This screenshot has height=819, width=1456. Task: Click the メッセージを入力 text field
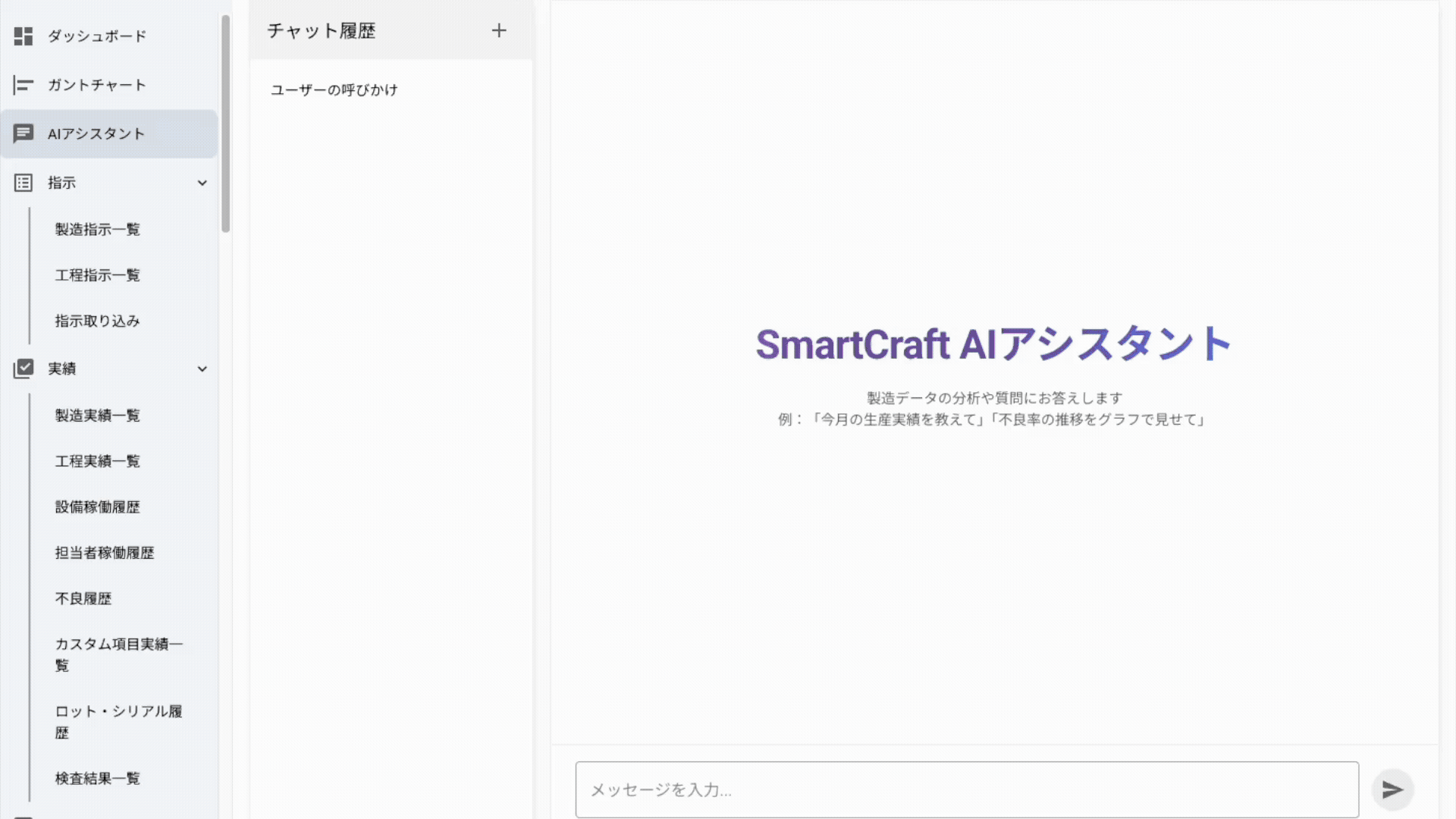[967, 789]
